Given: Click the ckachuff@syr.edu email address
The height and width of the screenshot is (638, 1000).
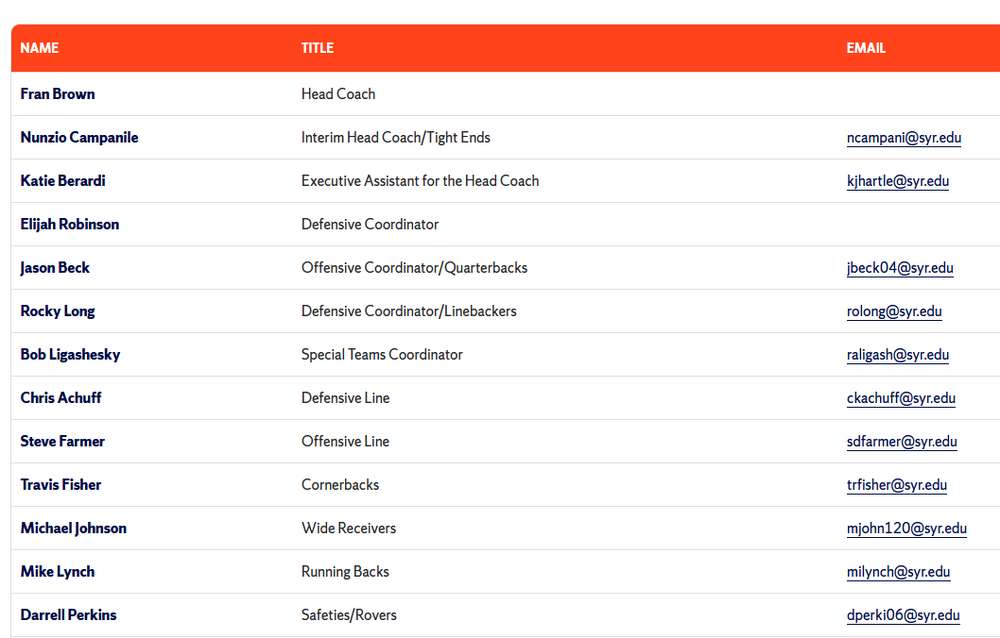Looking at the screenshot, I should (900, 398).
